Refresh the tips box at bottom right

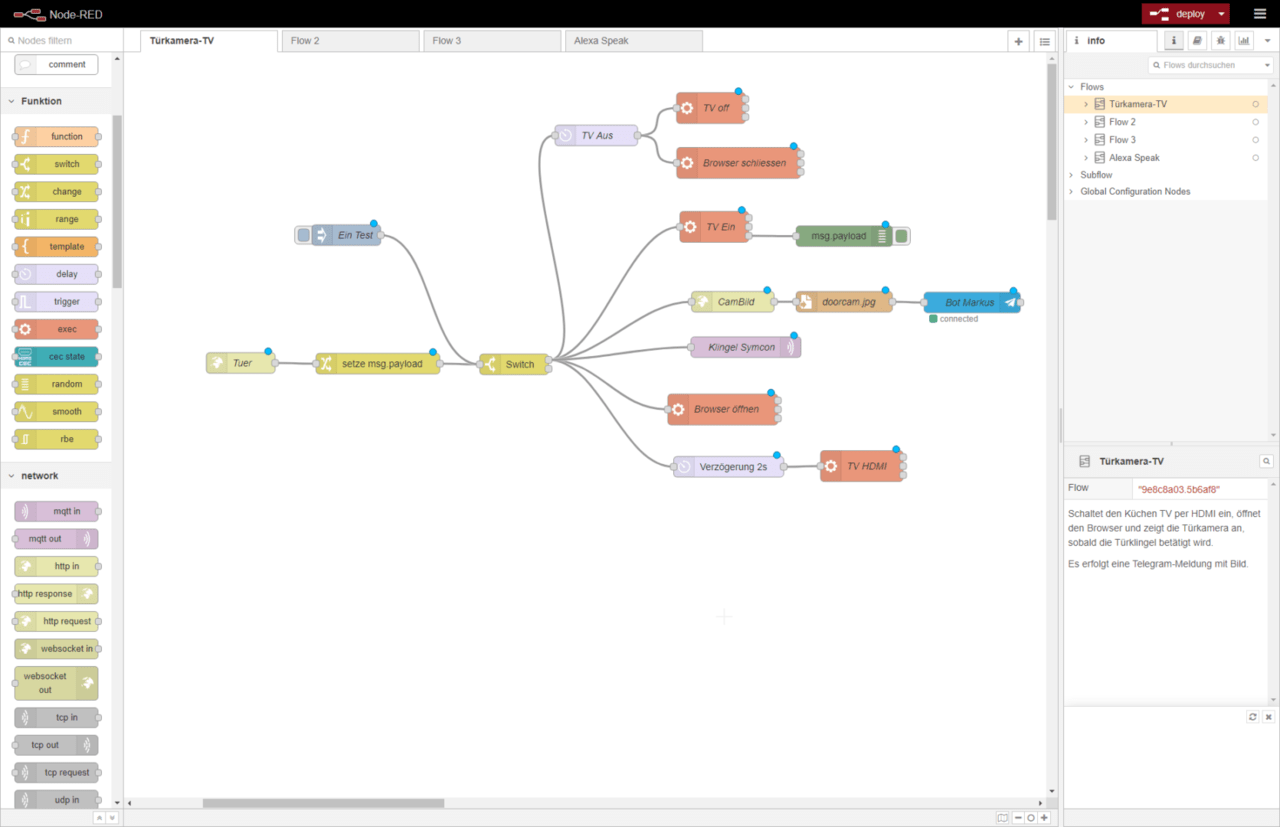(x=1252, y=717)
